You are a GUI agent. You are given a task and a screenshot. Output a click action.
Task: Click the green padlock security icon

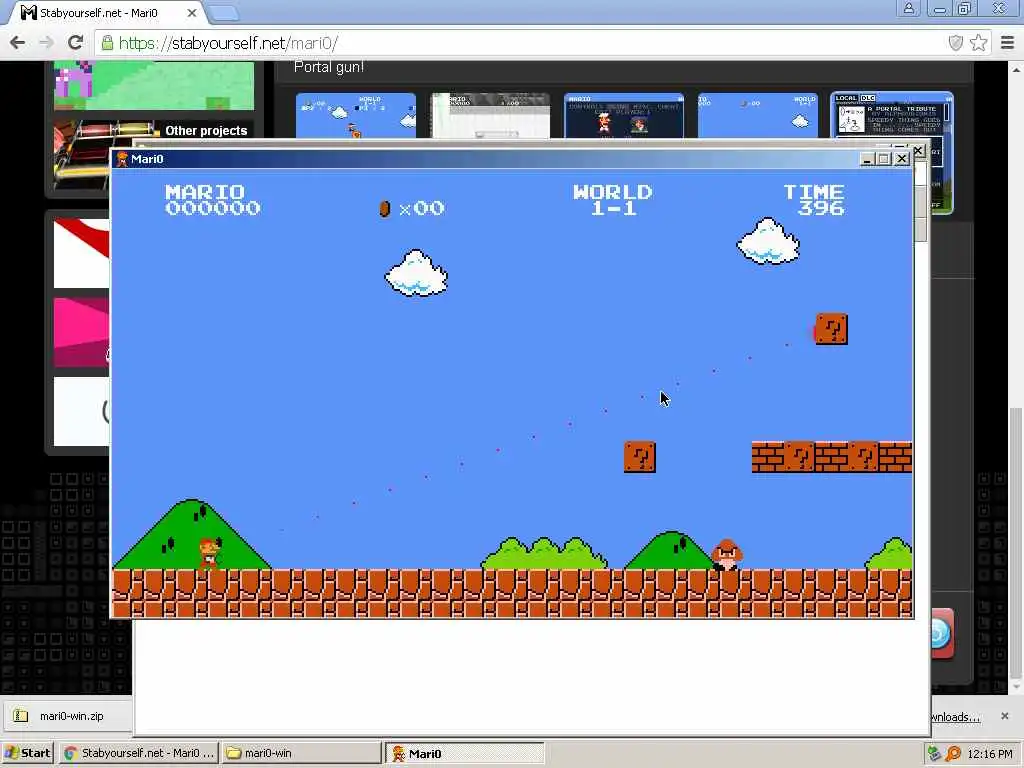point(107,43)
